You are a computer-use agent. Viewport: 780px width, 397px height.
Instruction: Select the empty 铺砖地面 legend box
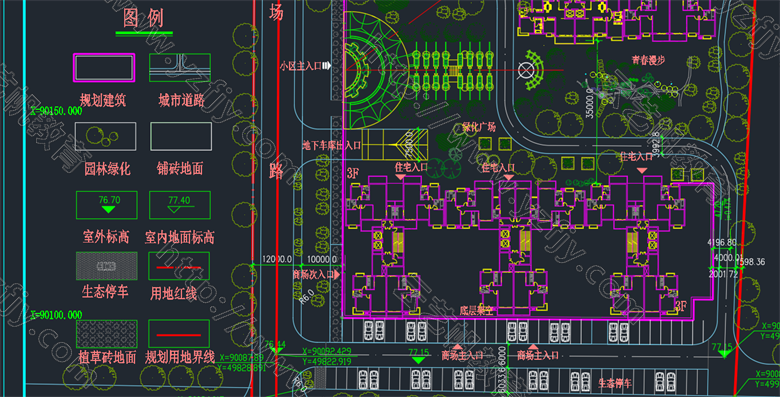tap(181, 136)
